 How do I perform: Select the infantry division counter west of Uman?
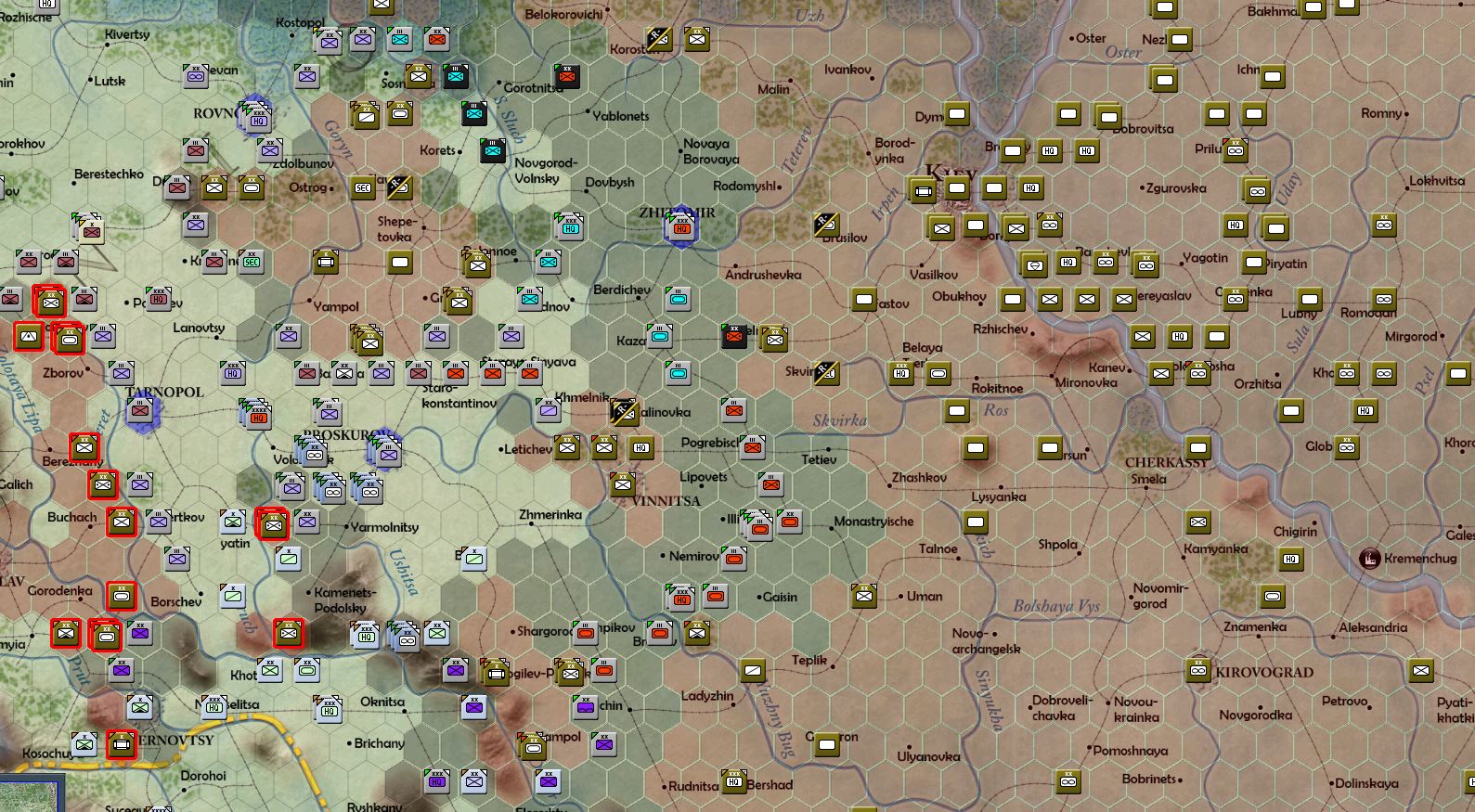click(864, 596)
